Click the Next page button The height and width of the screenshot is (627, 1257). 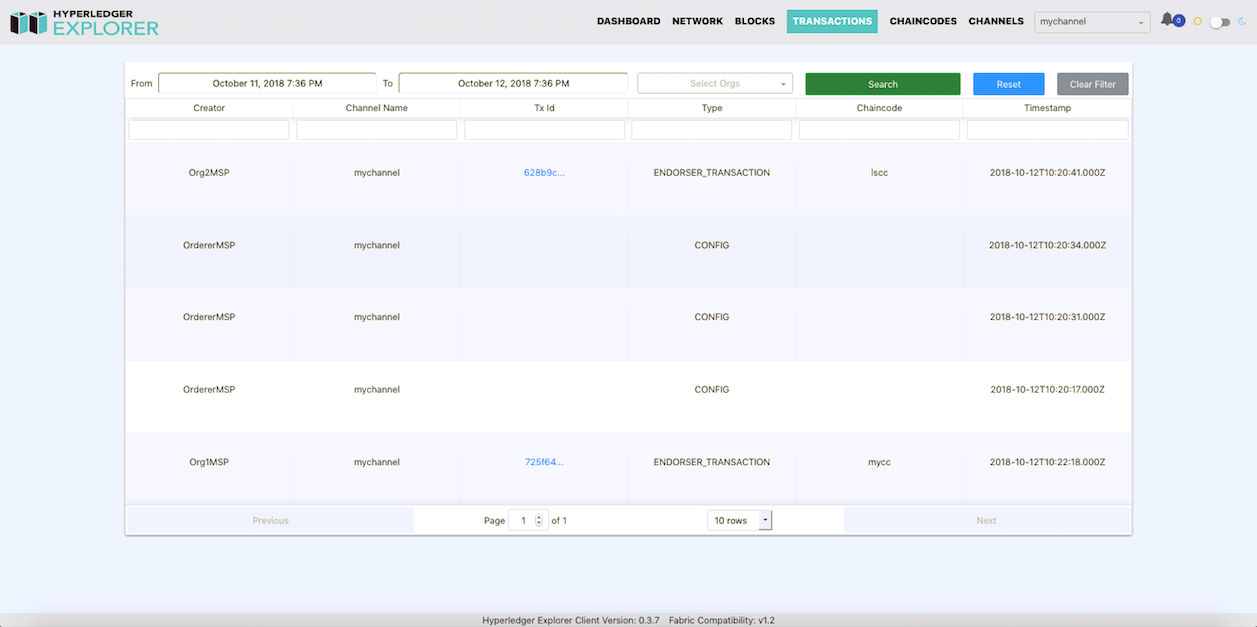(x=986, y=520)
